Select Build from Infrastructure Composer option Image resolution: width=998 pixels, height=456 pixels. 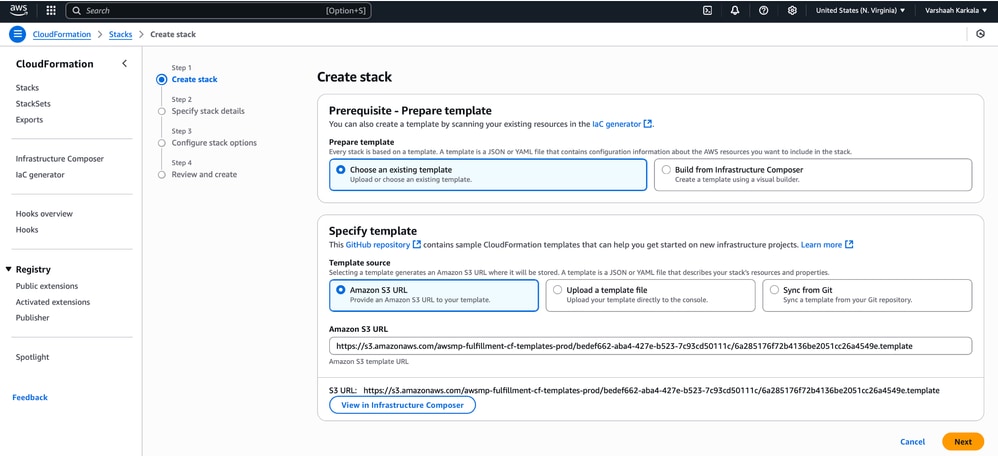click(666, 170)
